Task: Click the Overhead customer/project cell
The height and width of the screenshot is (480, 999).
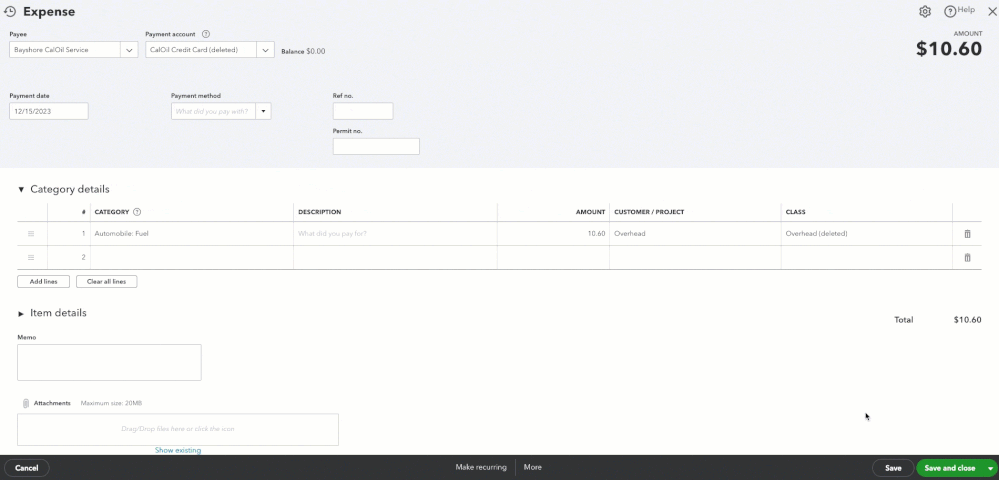Action: pyautogui.click(x=695, y=234)
